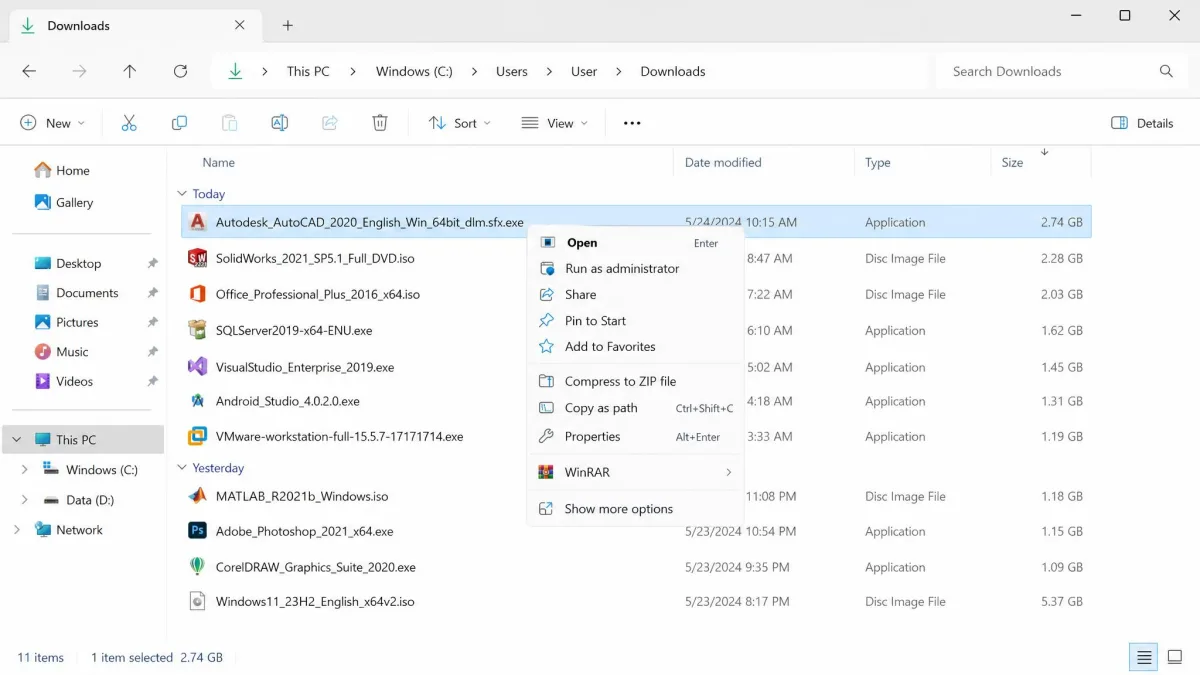
Task: Choose Open in context menu
Action: [x=636, y=243]
